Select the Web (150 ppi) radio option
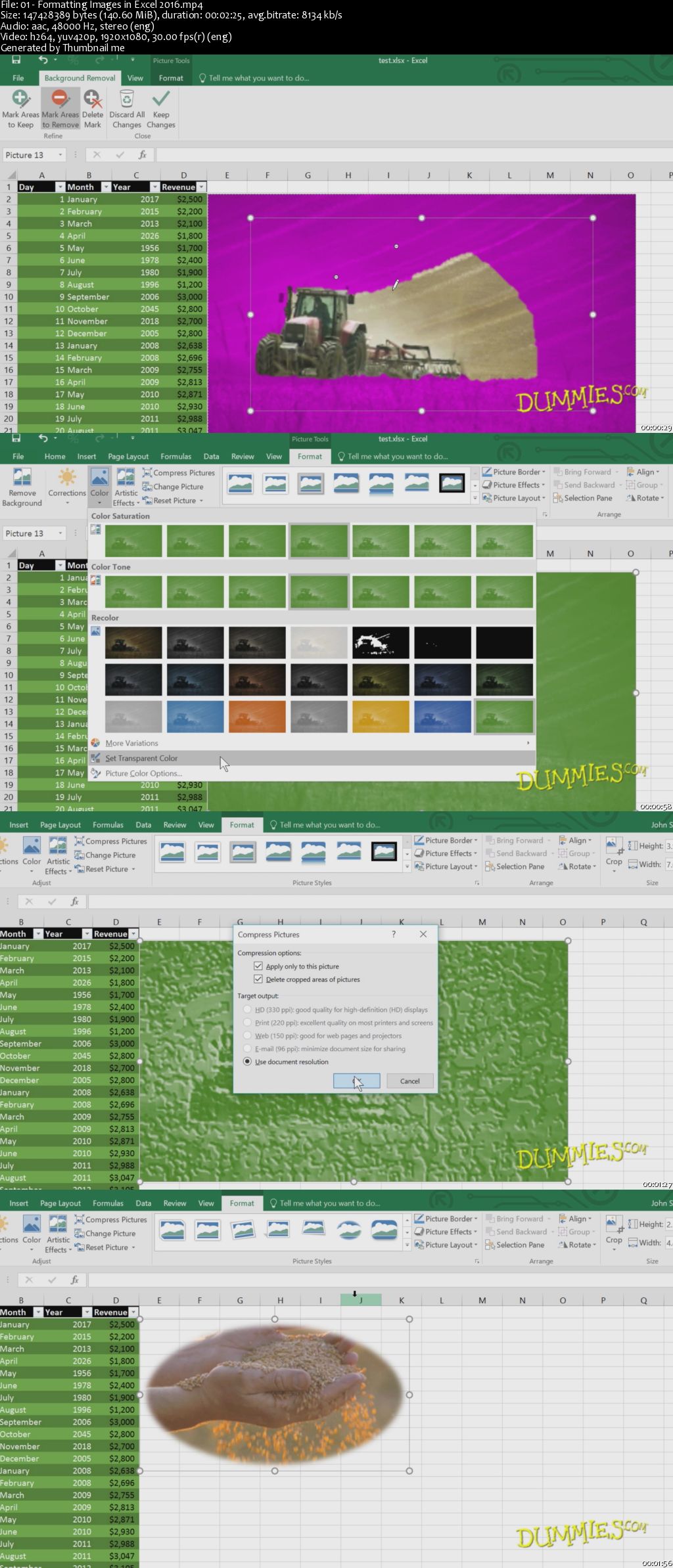Screen dimensions: 673x1568 pyautogui.click(x=247, y=1036)
